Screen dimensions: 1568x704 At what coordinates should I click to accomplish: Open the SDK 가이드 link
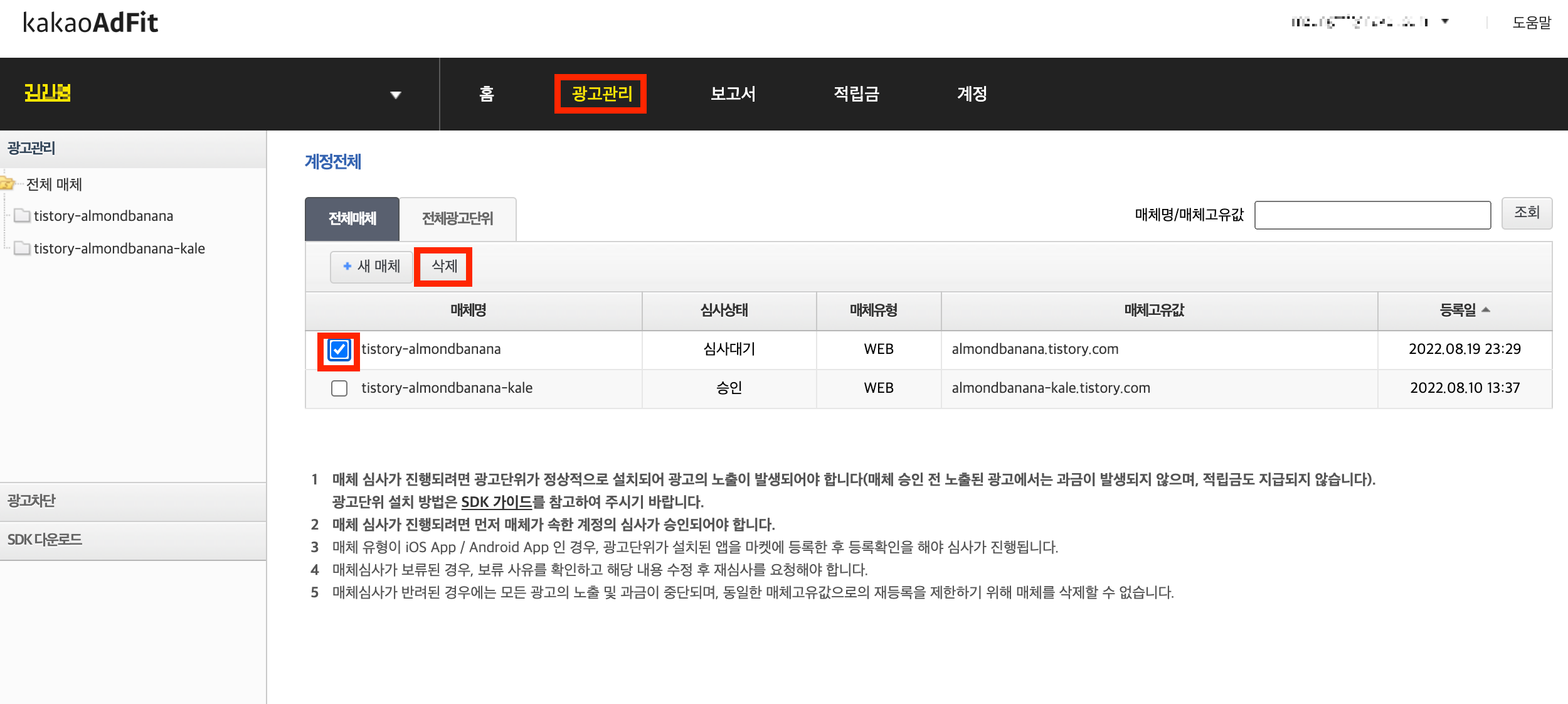coord(496,502)
